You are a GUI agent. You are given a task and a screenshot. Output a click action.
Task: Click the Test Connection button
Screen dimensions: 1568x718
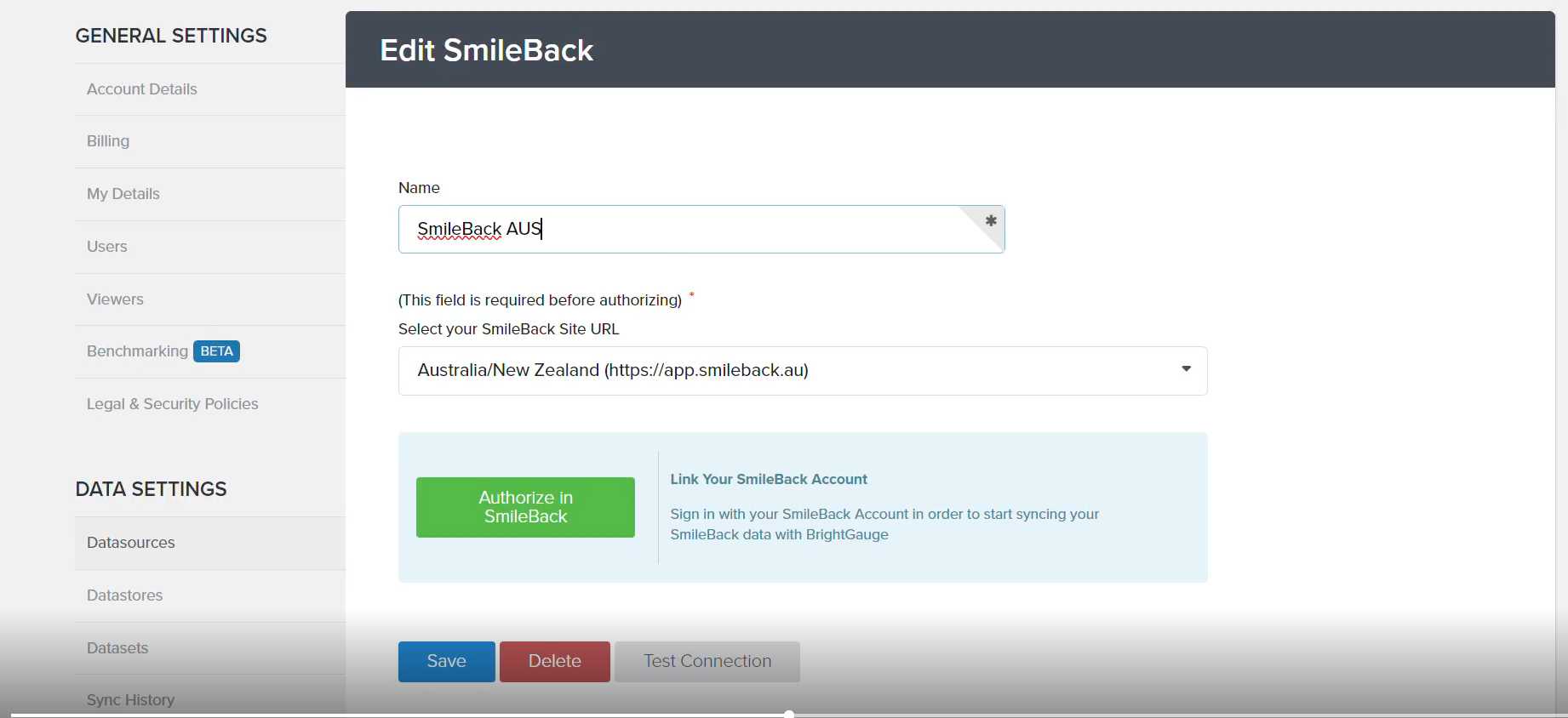coord(707,661)
